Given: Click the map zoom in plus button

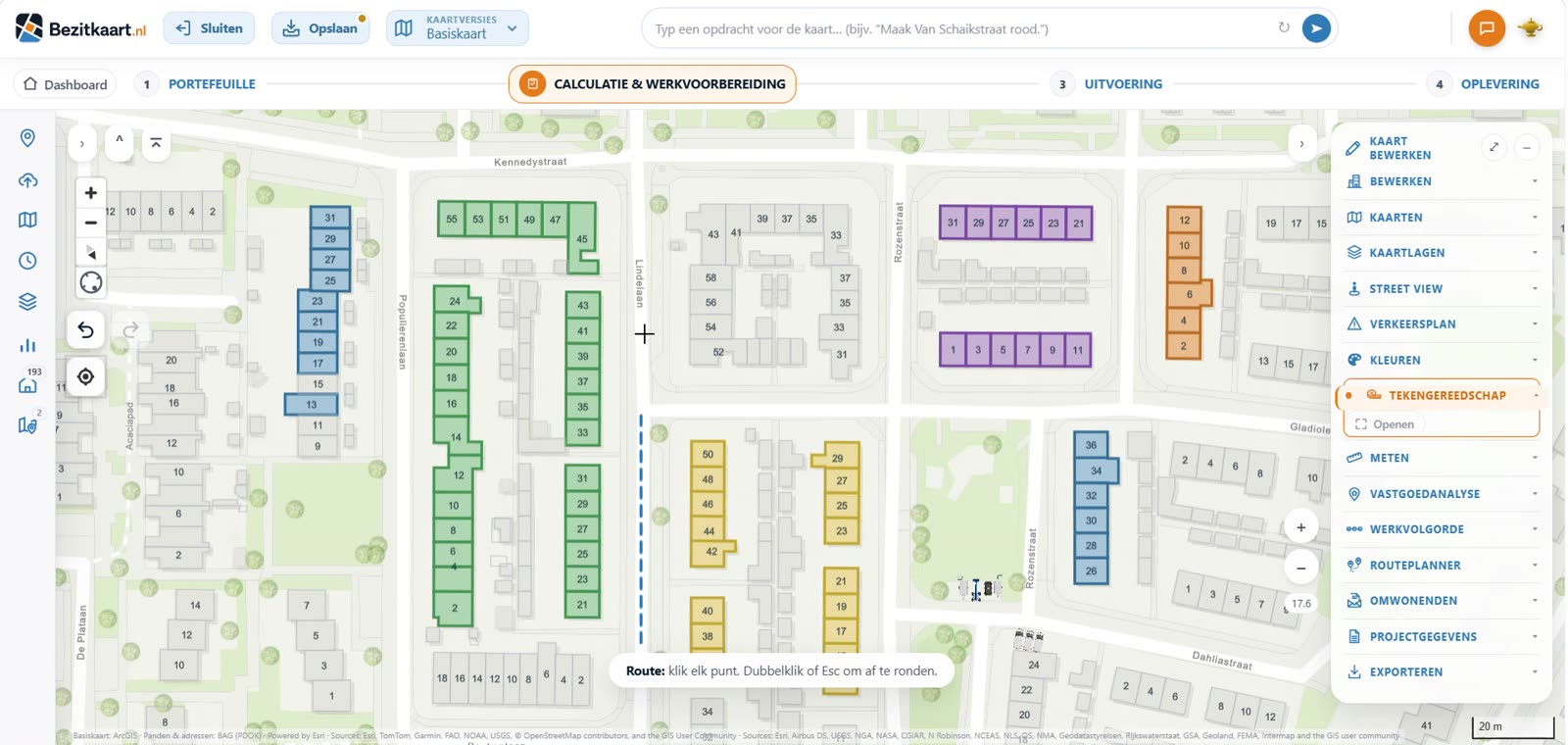Looking at the screenshot, I should (90, 193).
